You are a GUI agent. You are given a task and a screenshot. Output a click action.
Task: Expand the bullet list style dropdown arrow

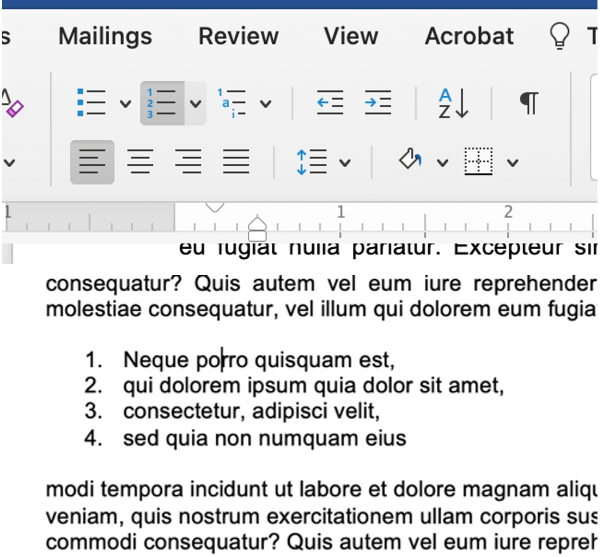pyautogui.click(x=124, y=103)
